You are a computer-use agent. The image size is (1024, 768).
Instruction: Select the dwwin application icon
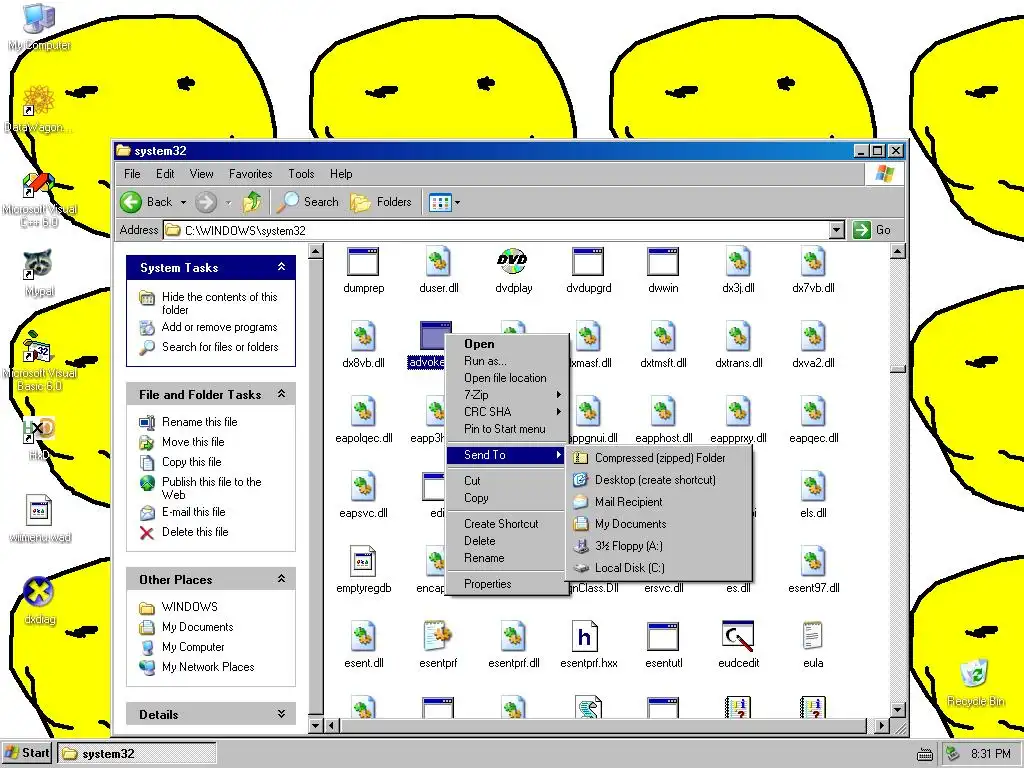pyautogui.click(x=663, y=262)
